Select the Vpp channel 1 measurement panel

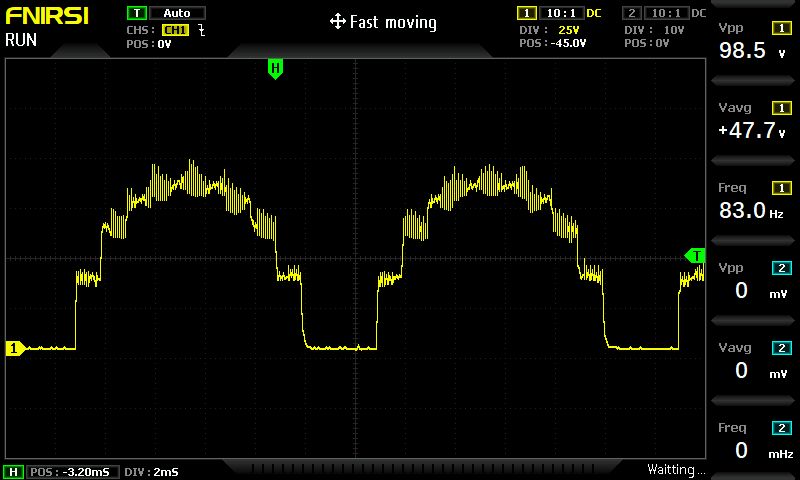click(754, 41)
